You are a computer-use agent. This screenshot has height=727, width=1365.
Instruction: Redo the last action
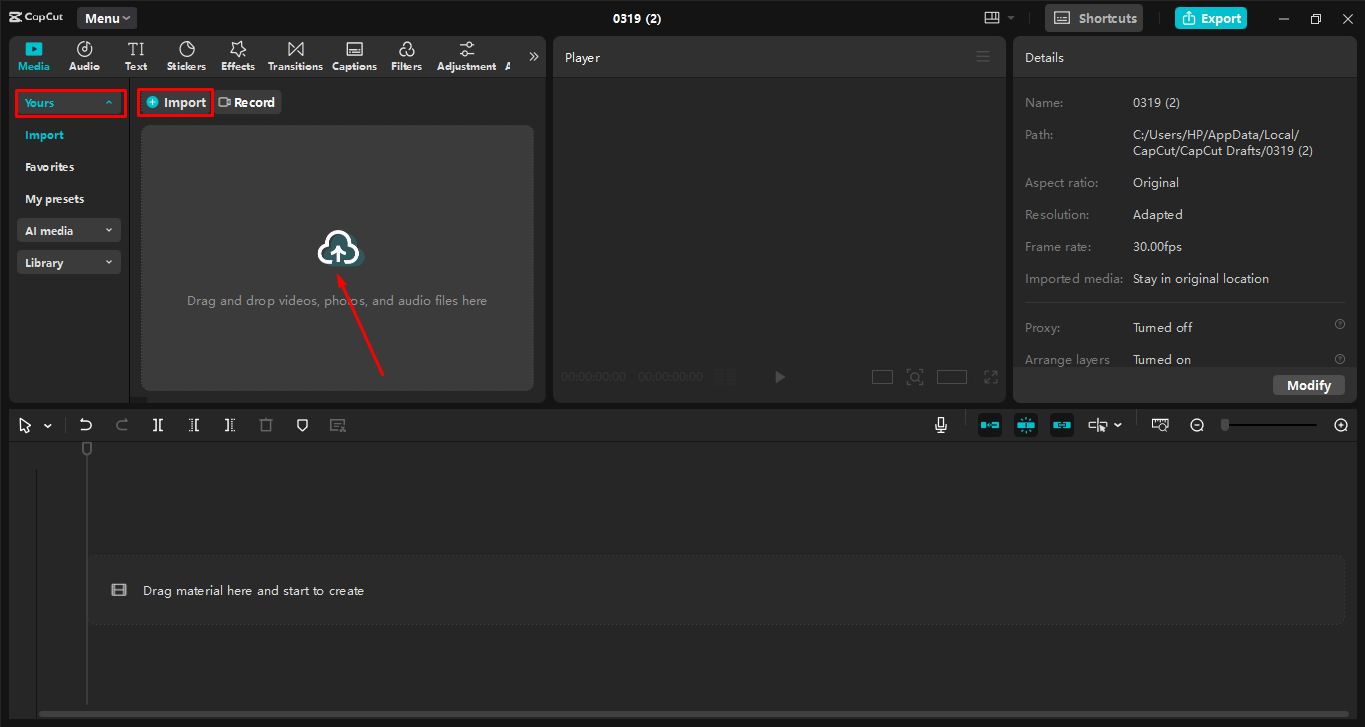coord(121,424)
